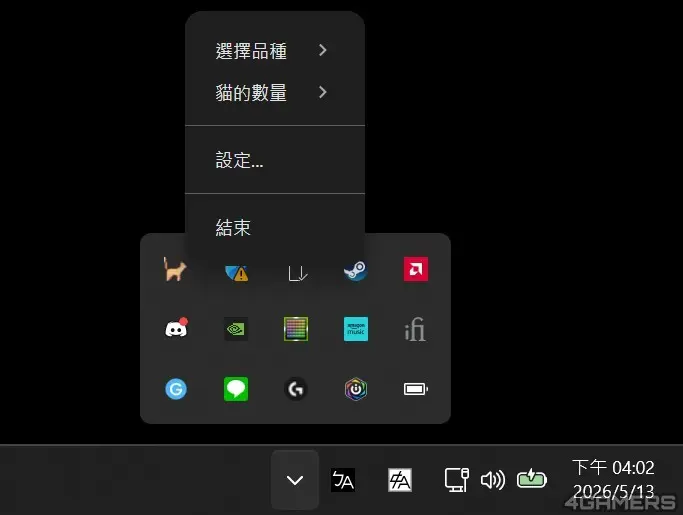This screenshot has width=683, height=515.
Task: Collapse the hidden icons tray chevron
Action: [x=295, y=480]
